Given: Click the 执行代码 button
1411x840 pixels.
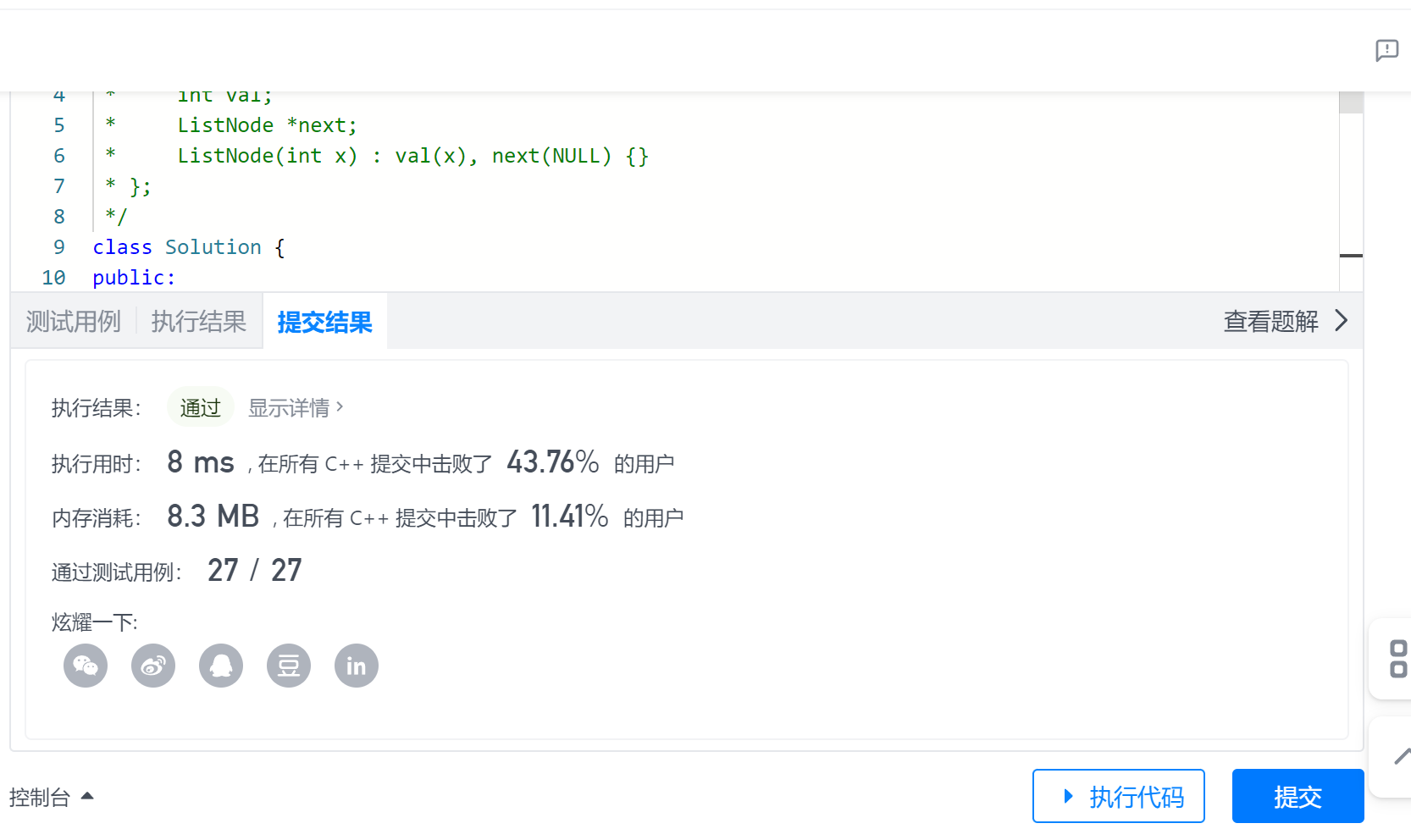Looking at the screenshot, I should [1118, 796].
